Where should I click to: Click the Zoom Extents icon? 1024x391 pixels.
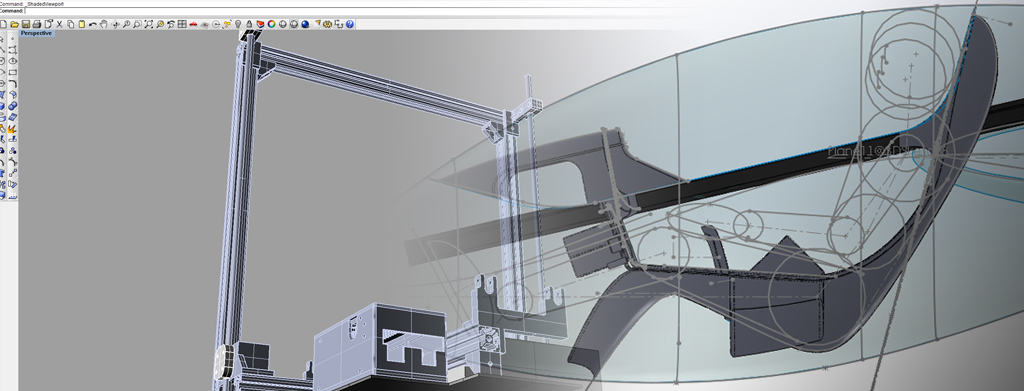(148, 24)
